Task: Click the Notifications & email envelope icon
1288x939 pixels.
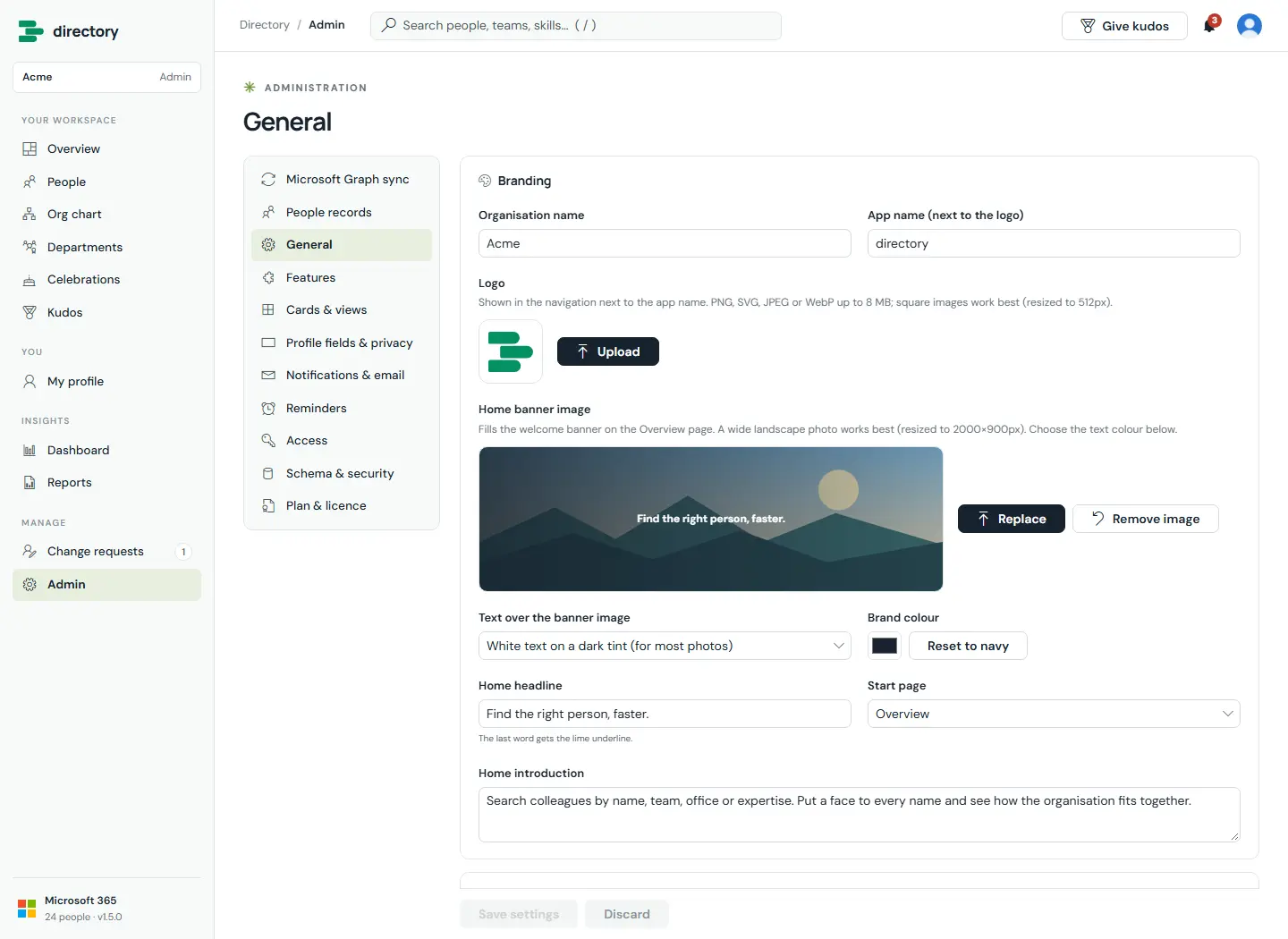Action: coord(268,376)
